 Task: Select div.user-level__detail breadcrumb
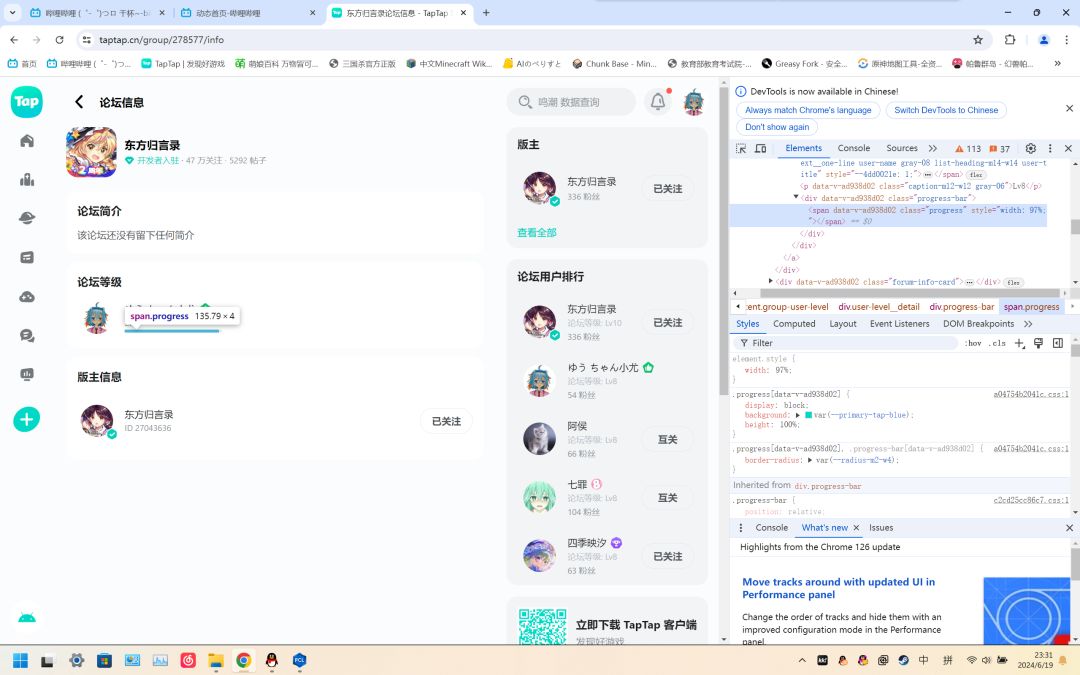878,307
